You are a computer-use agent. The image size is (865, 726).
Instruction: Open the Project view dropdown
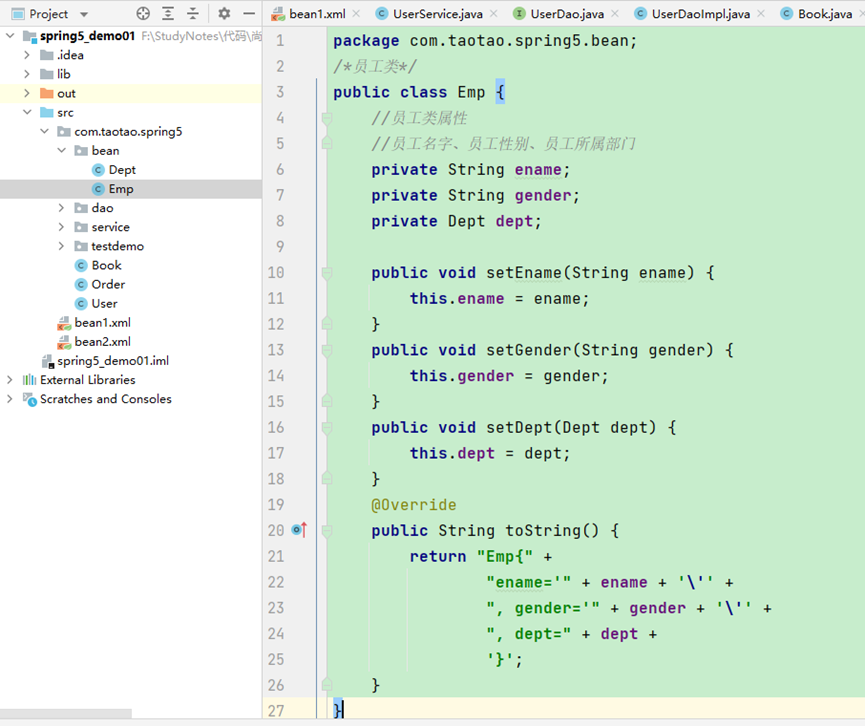tap(83, 14)
